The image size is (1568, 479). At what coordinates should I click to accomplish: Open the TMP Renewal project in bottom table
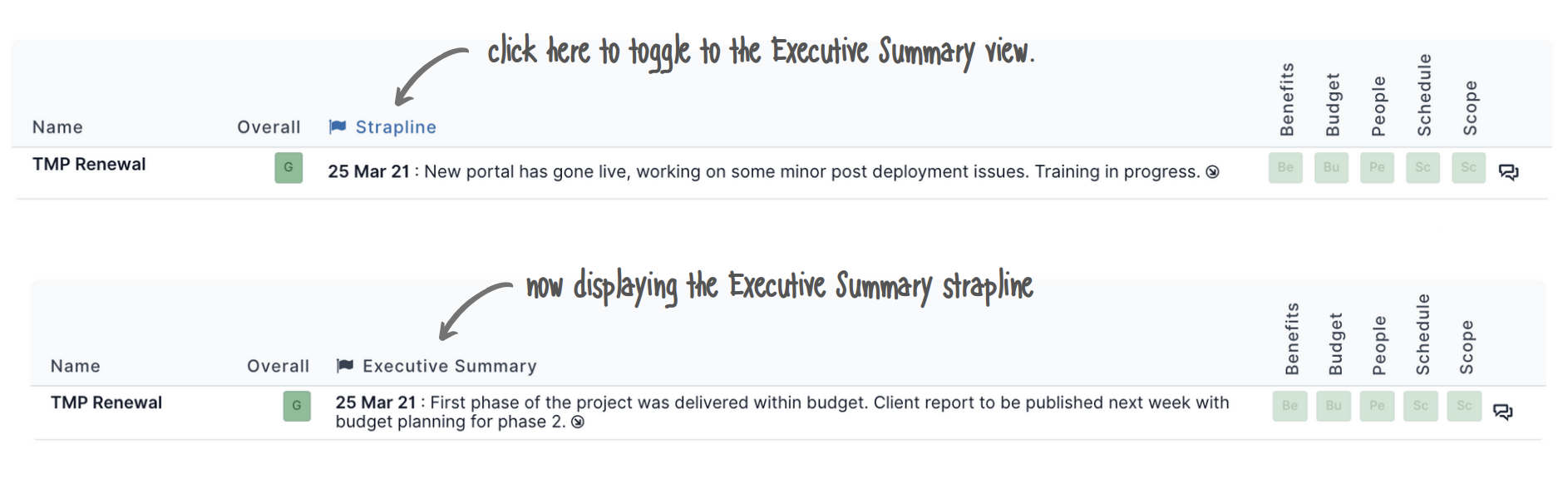(106, 402)
